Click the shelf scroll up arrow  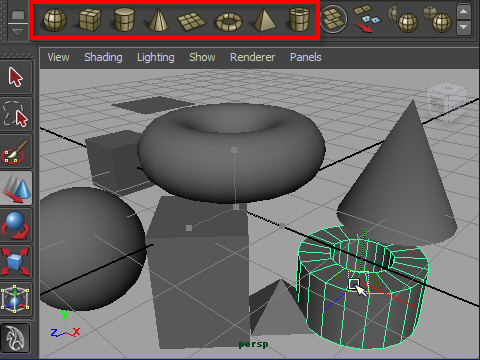[x=464, y=12]
